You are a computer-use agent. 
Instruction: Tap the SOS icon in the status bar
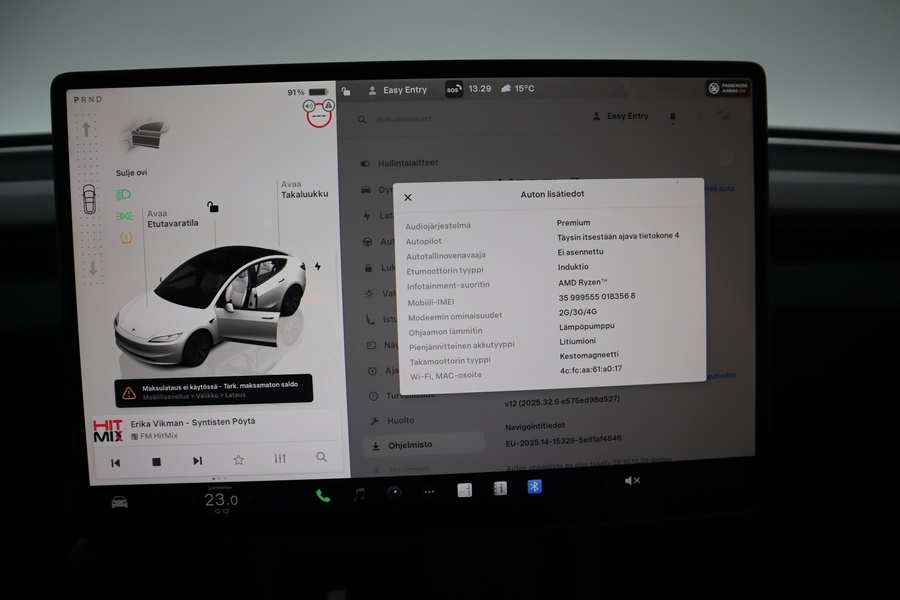[452, 89]
